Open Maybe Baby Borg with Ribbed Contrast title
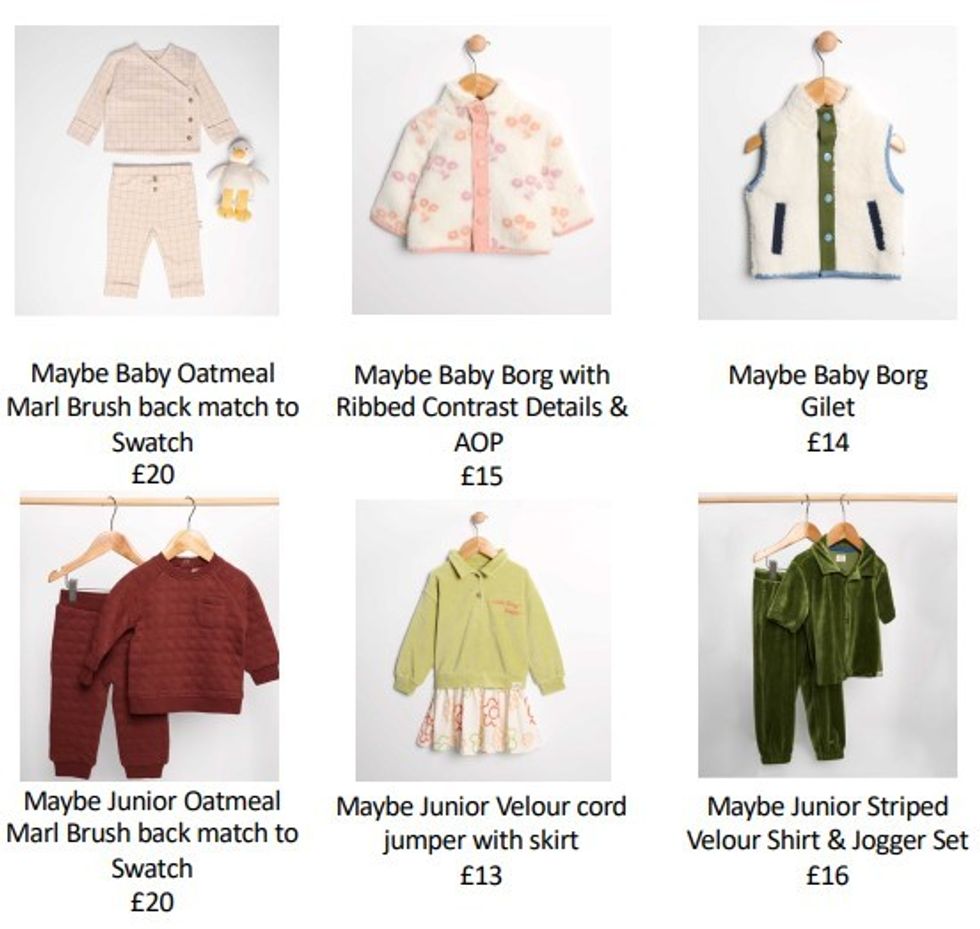 [x=482, y=408]
